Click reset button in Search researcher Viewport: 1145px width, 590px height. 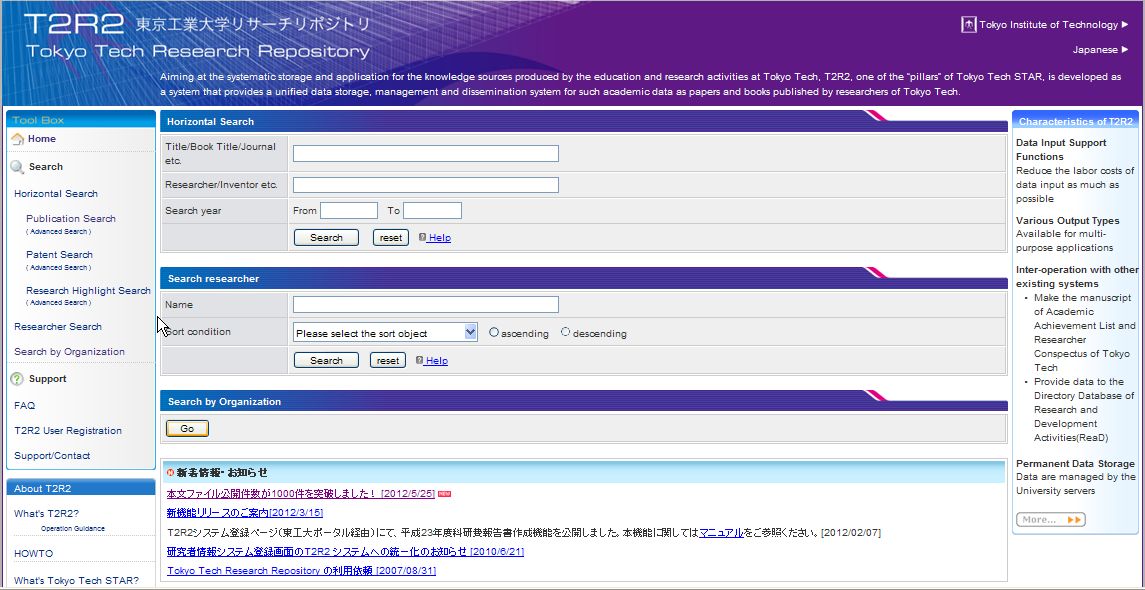click(388, 361)
